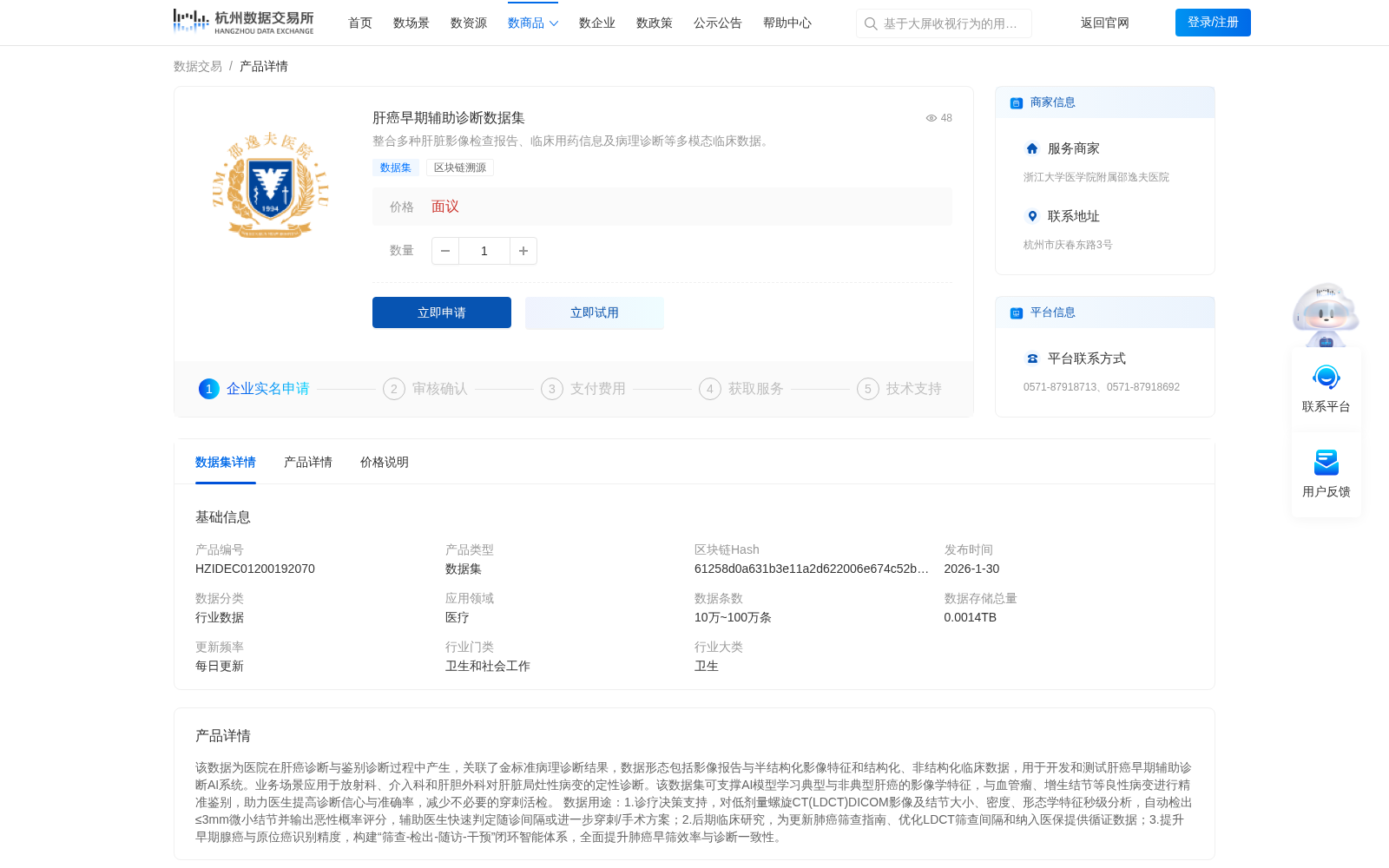Screen dimensions: 1389x868
Task: Click the address 杭州市庆春东路3号
Action: [1068, 245]
